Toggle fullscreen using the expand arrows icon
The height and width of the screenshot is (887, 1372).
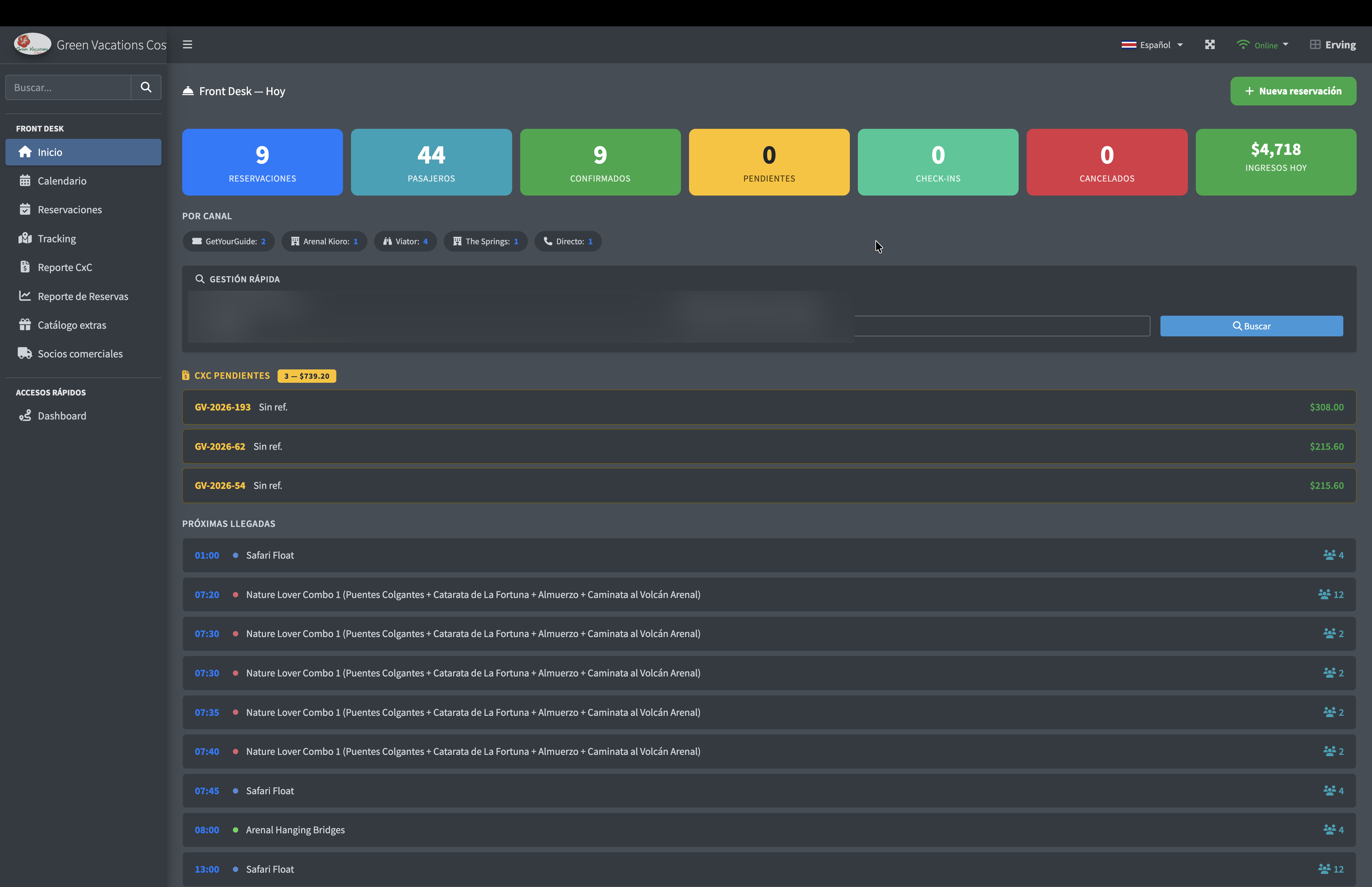[x=1210, y=44]
